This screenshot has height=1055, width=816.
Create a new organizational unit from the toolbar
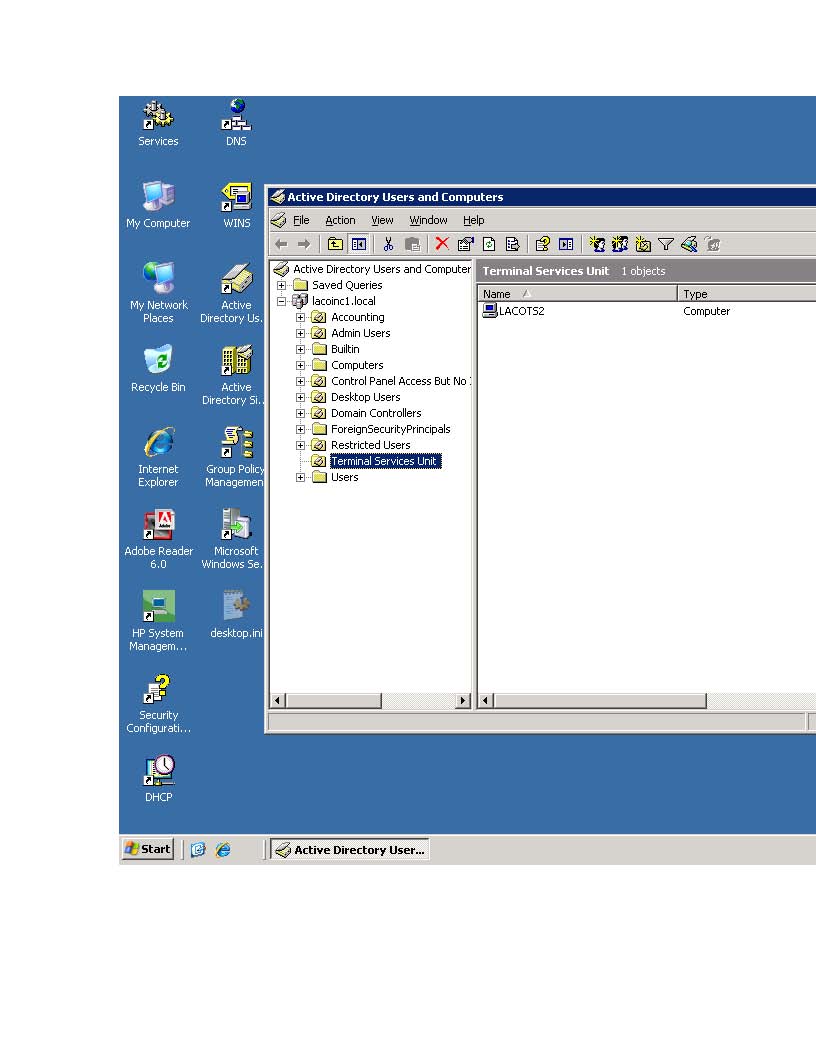pyautogui.click(x=643, y=243)
